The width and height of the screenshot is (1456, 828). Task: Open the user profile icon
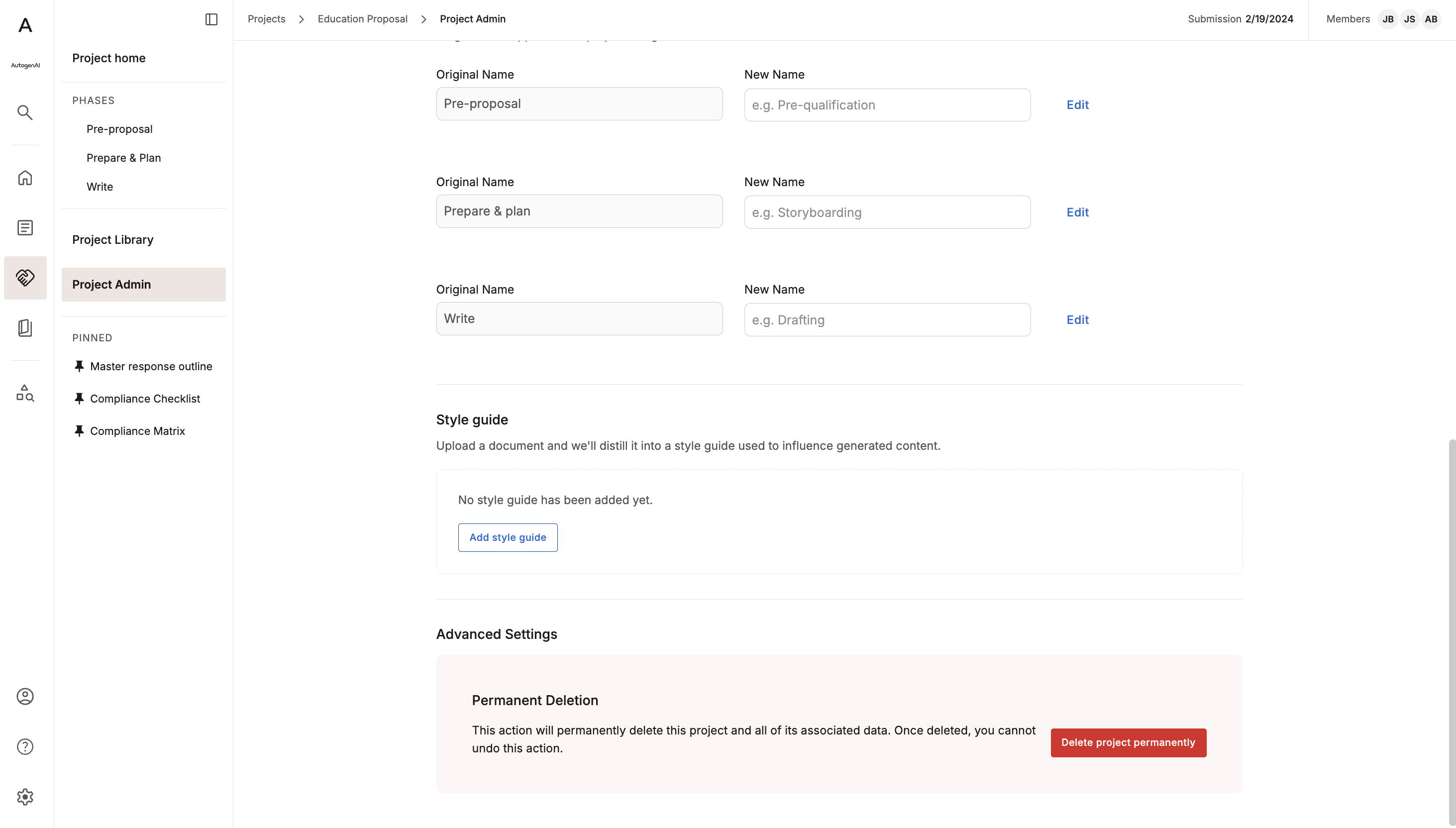coord(25,697)
